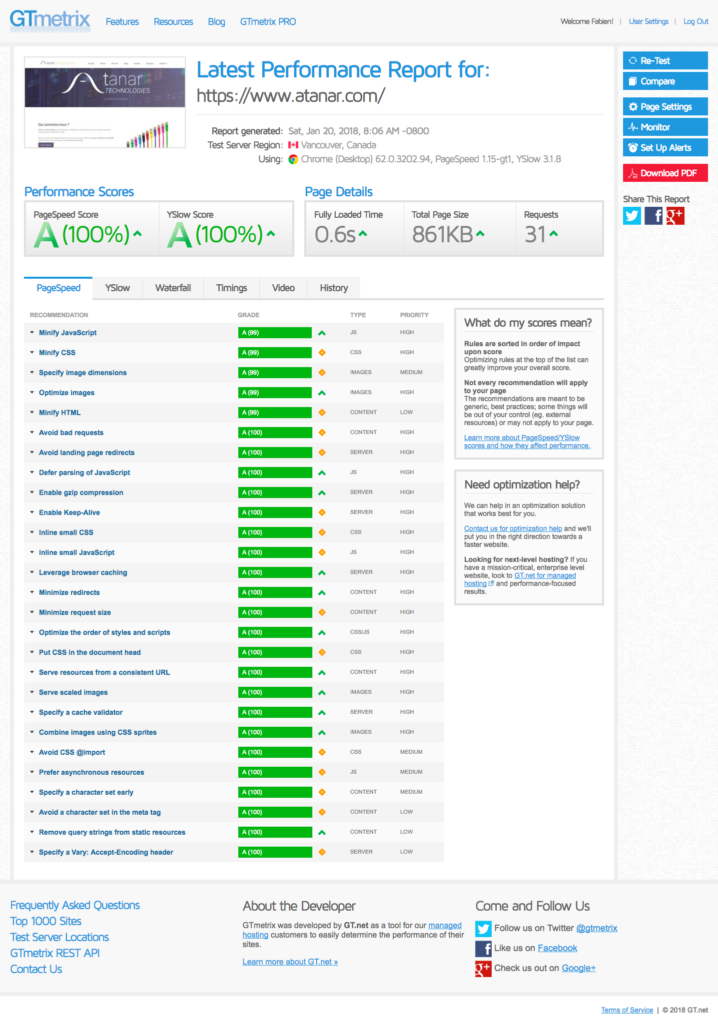Select the PageSpeed tab
The image size is (718, 1024).
(x=58, y=287)
